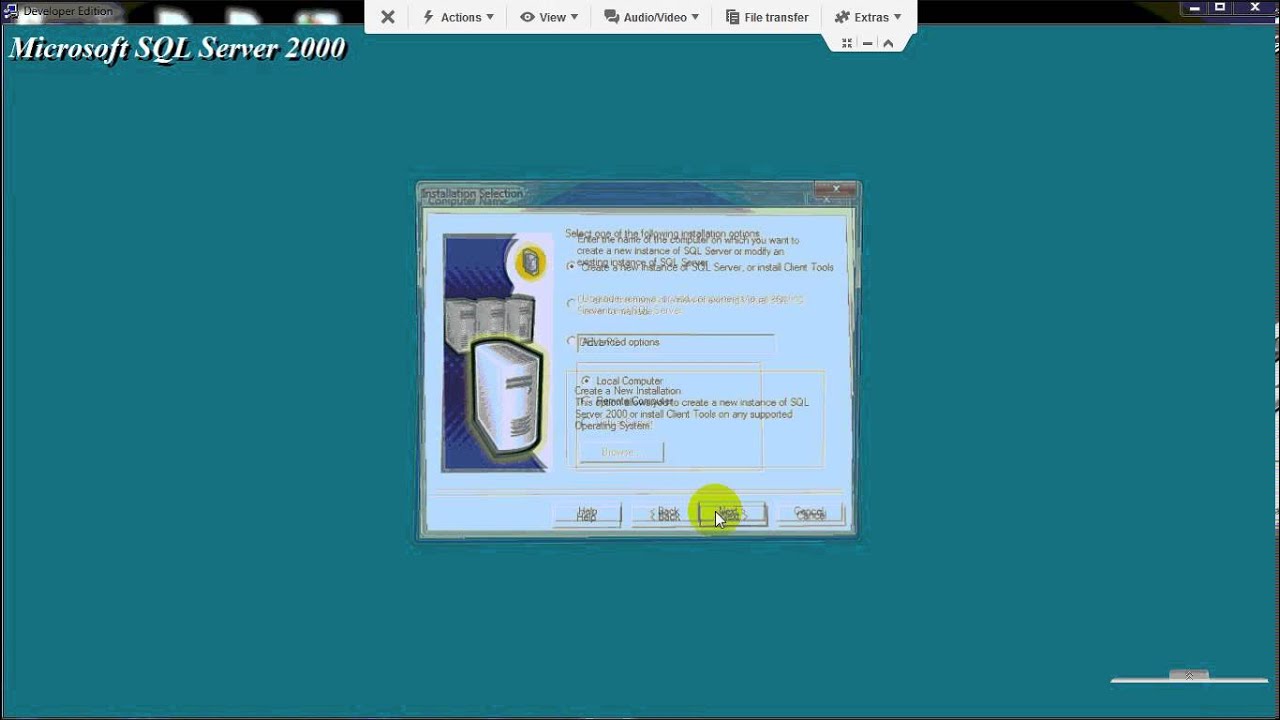The height and width of the screenshot is (720, 1280).
Task: Open the View dropdown menu
Action: (x=549, y=17)
